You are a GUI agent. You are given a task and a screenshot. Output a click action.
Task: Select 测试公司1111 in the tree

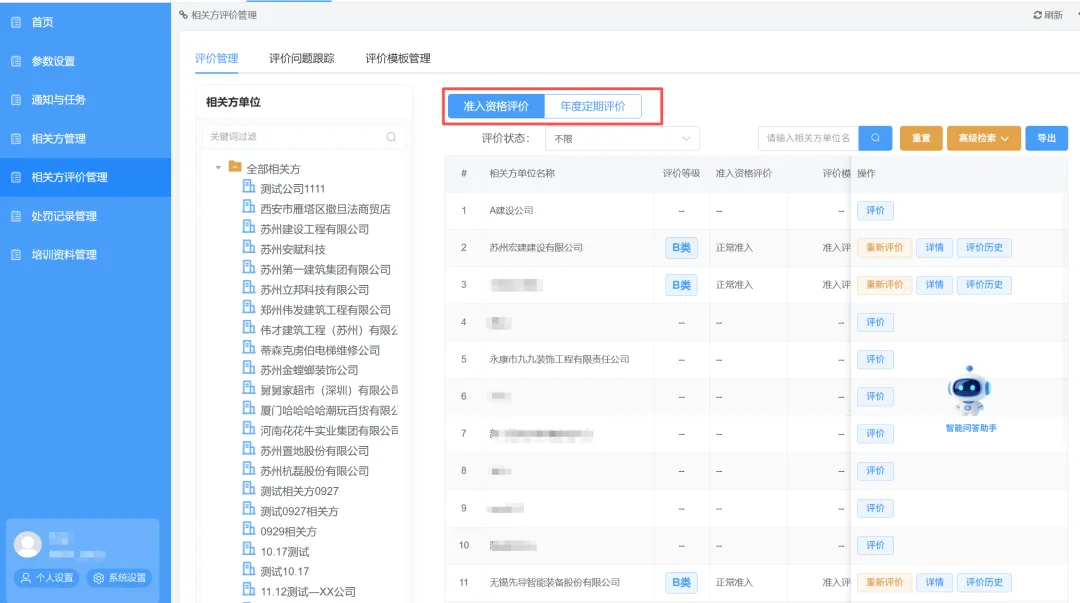pos(292,189)
